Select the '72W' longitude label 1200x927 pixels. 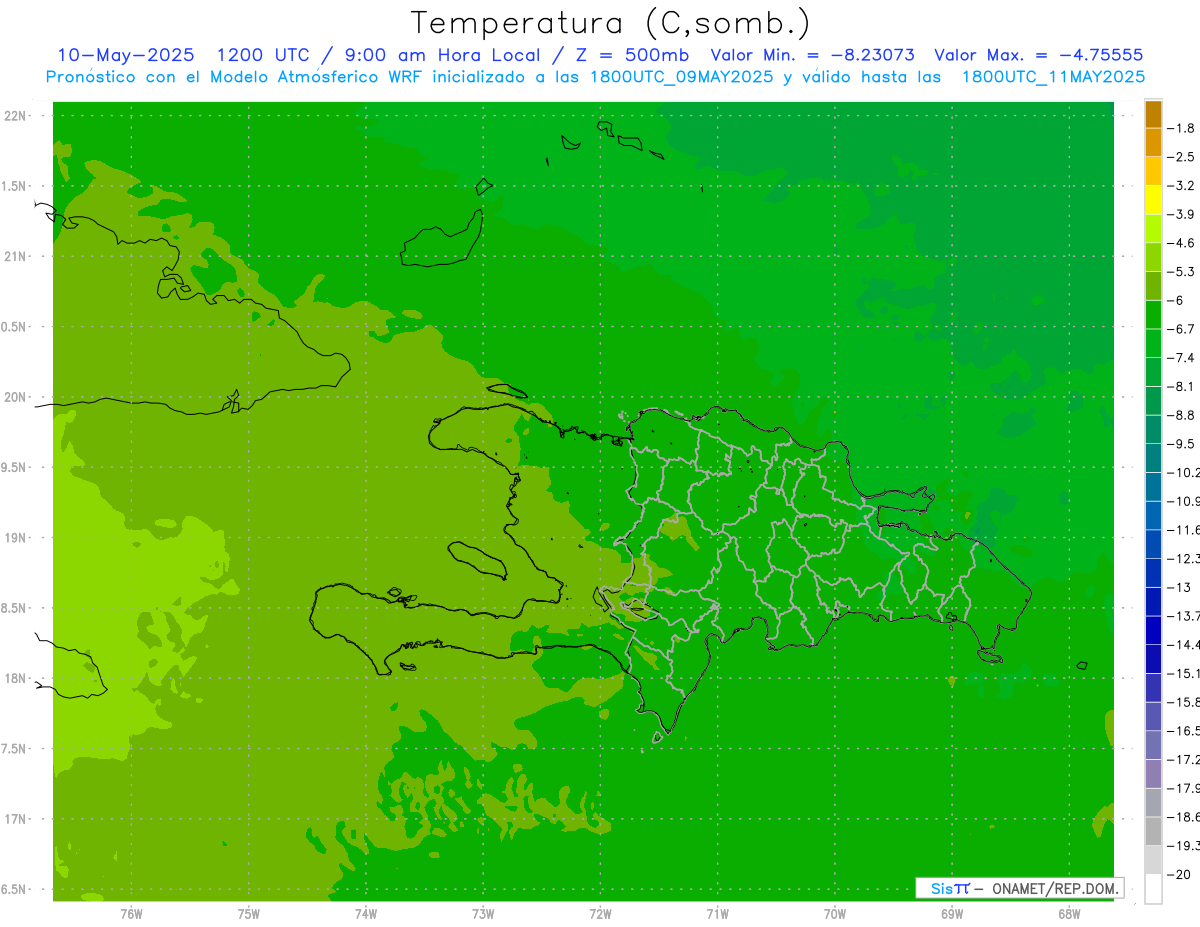[x=600, y=913]
